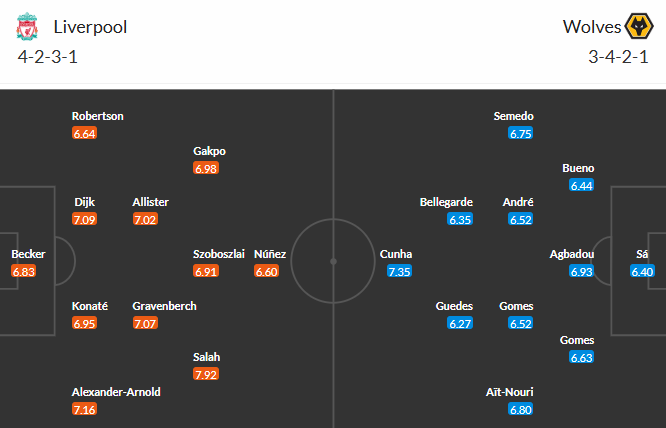This screenshot has height=428, width=666.
Task: Select Bellegarde in the Wolves midfield
Action: click(445, 202)
